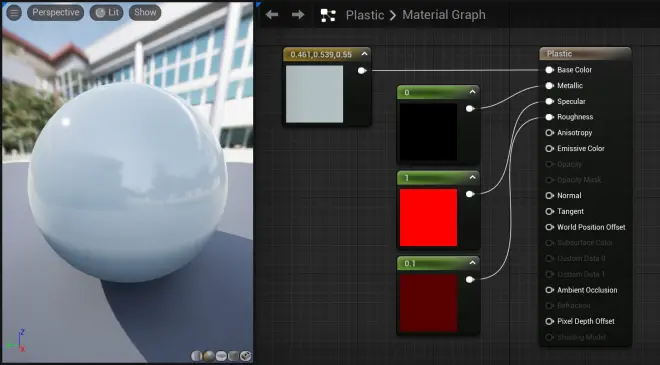
Task: Set preview mesh to sphere
Action: pos(209,356)
